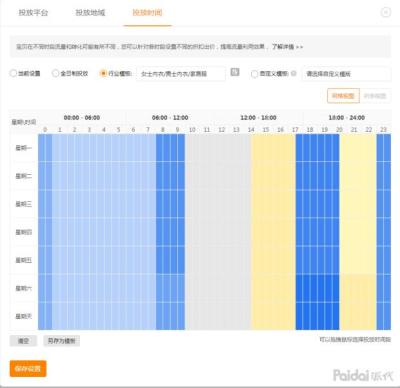Click the 可以拖拽鼠标选择投放时间段 hint text

click(x=355, y=339)
